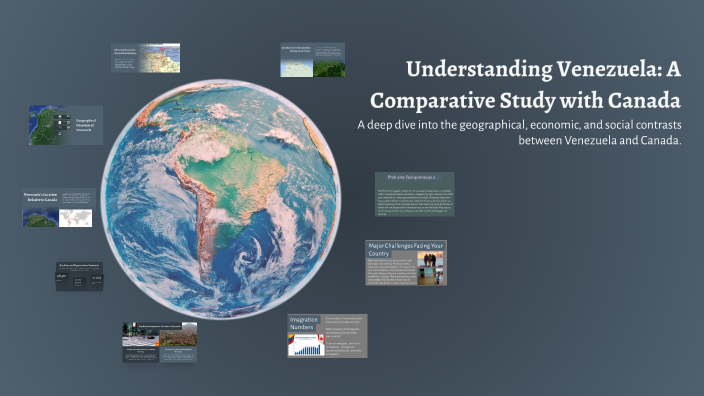Viewport: 704px width, 396px height.
Task: Click the grey world map in the Location slide
Action: click(75, 218)
